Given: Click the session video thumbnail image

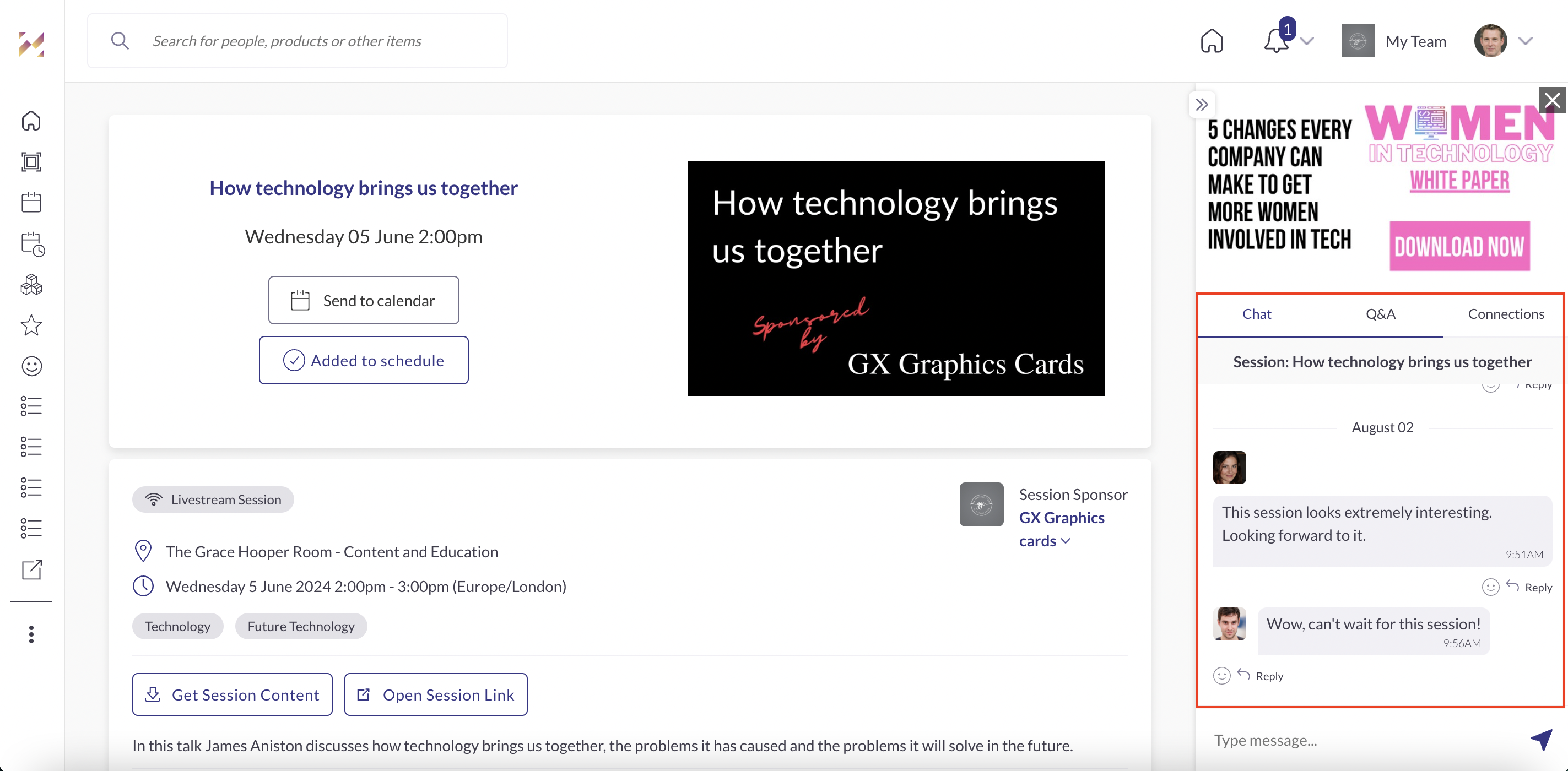Looking at the screenshot, I should click(896, 279).
